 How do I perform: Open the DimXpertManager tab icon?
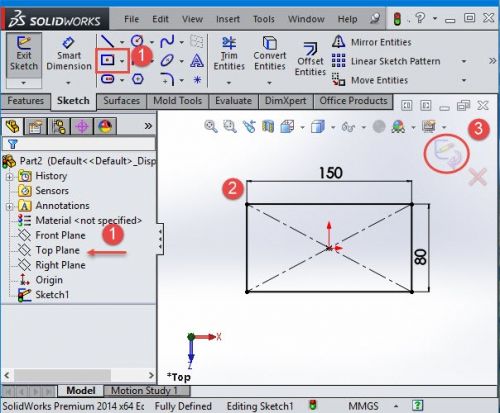pos(82,127)
